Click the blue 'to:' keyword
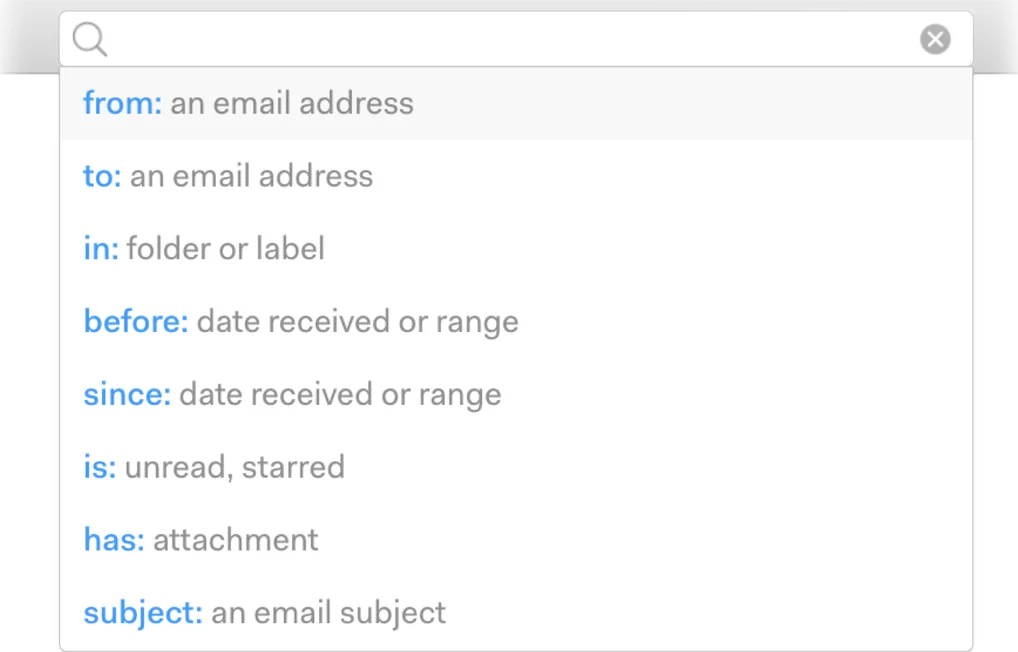This screenshot has width=1018, height=652. point(102,176)
